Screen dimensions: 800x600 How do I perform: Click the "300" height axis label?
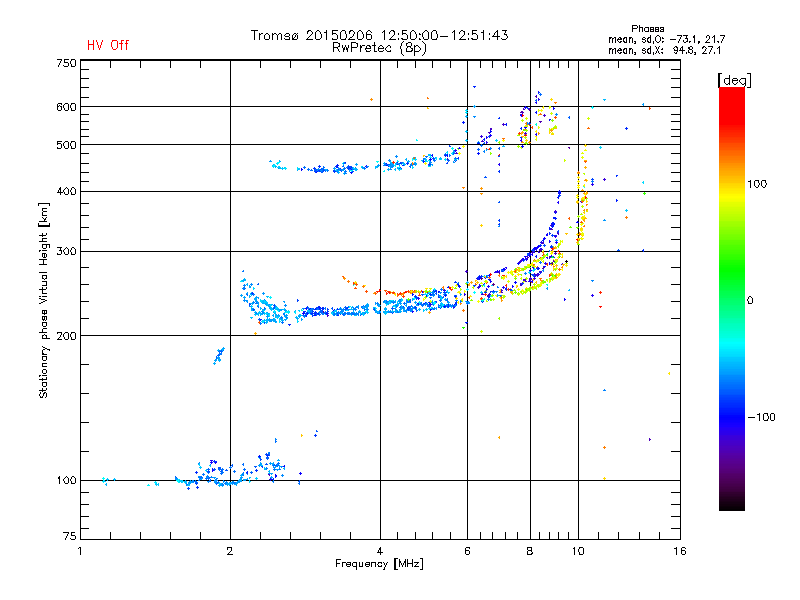click(x=66, y=251)
